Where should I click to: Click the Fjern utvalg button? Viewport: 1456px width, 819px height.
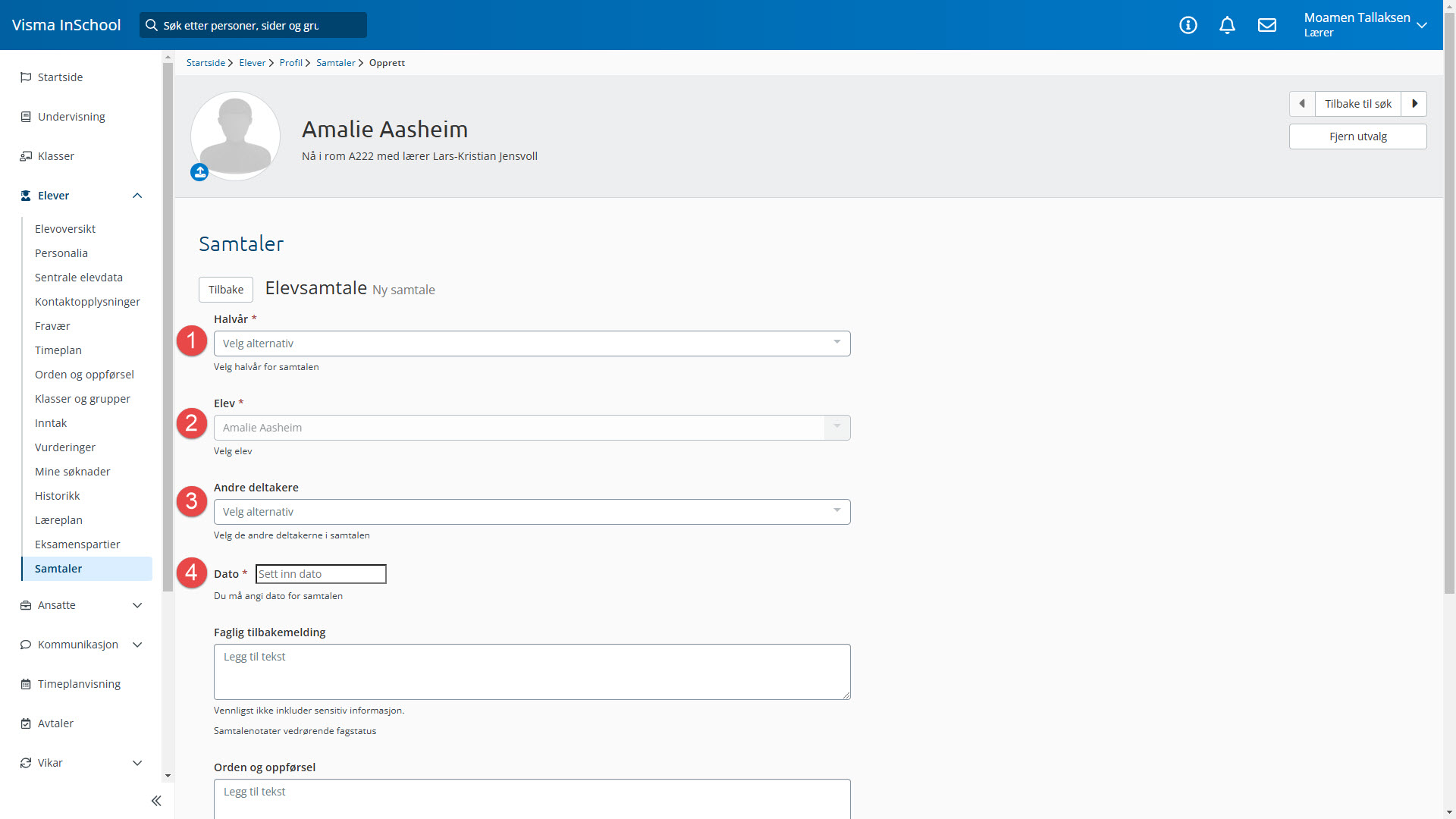coord(1357,136)
